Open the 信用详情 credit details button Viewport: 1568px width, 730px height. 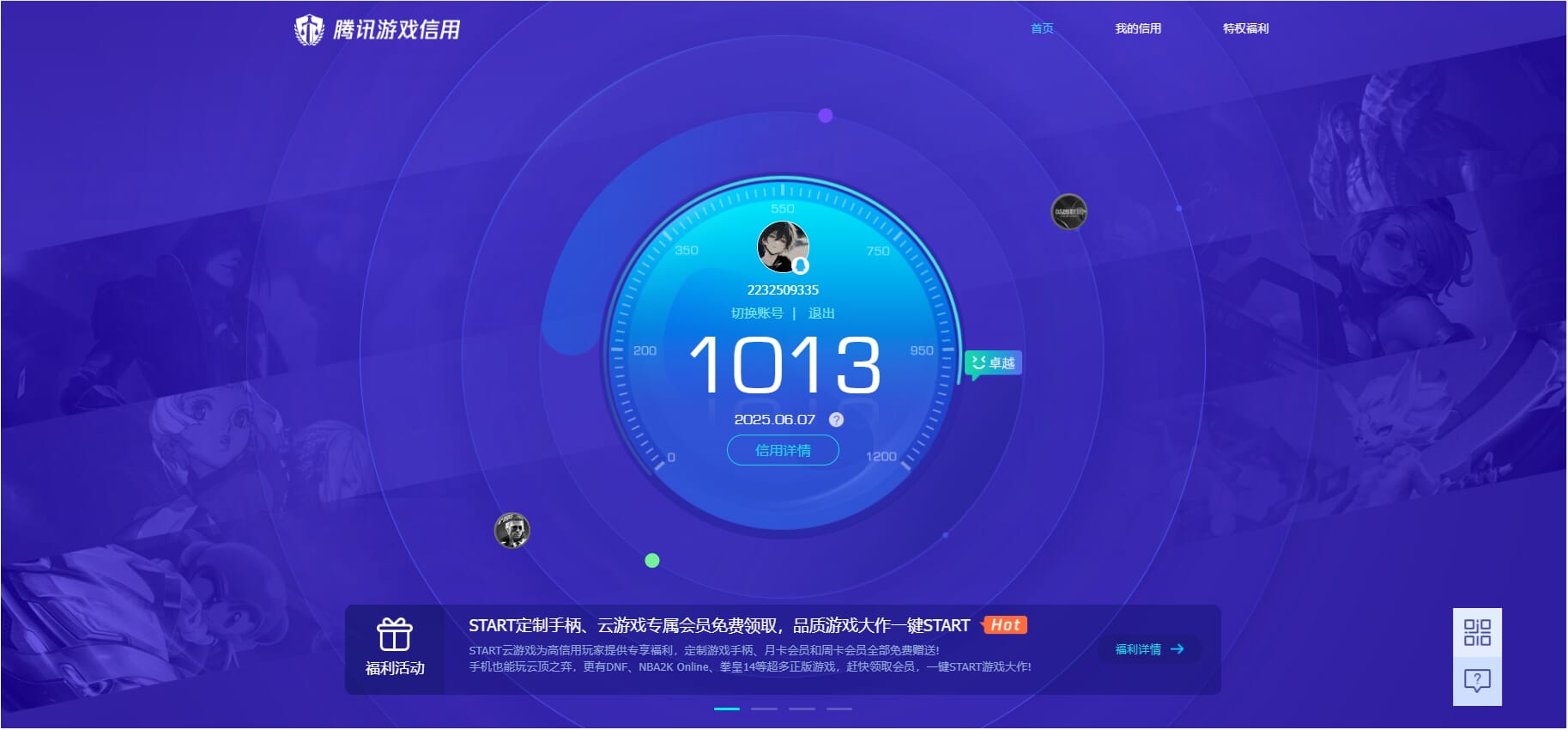[783, 450]
